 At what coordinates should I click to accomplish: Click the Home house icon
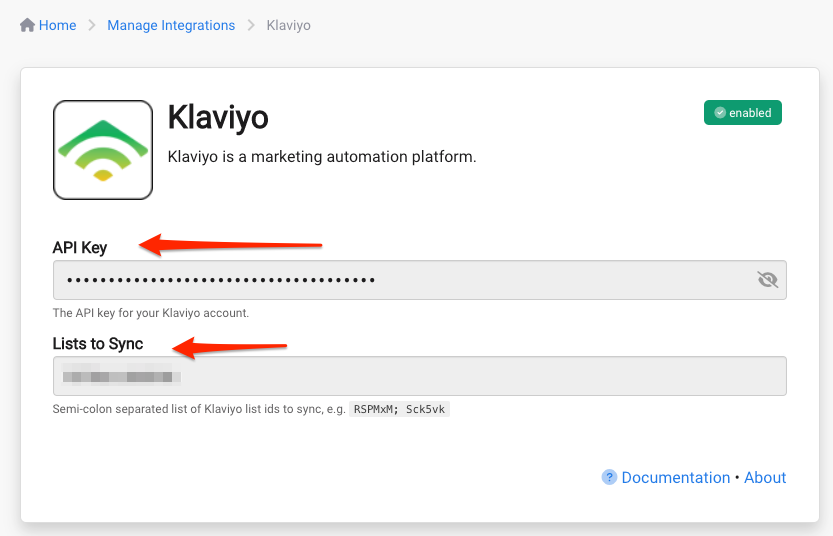coord(27,25)
